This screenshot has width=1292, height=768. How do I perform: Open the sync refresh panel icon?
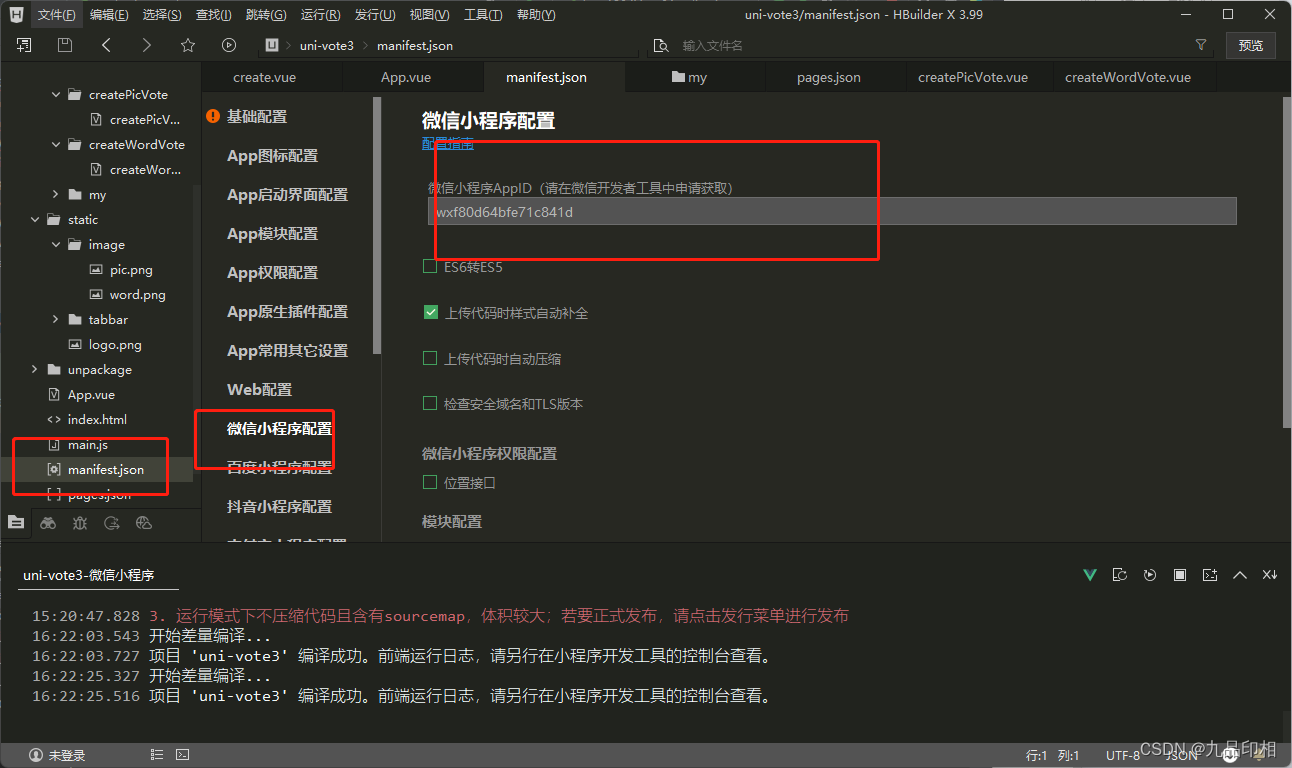click(x=112, y=522)
